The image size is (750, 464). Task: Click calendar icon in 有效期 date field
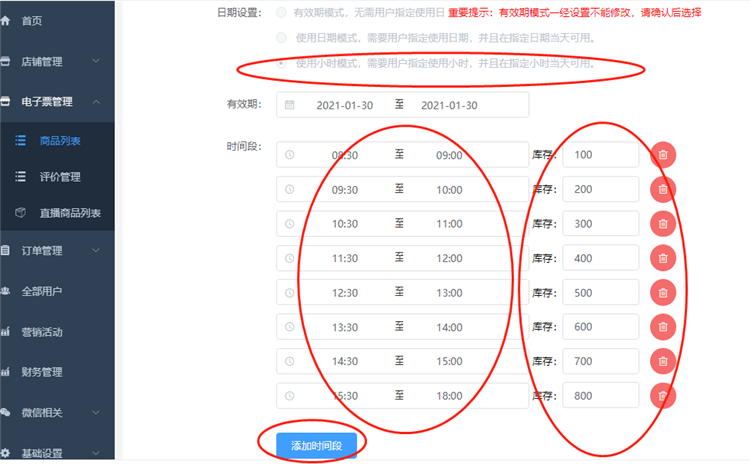click(290, 105)
